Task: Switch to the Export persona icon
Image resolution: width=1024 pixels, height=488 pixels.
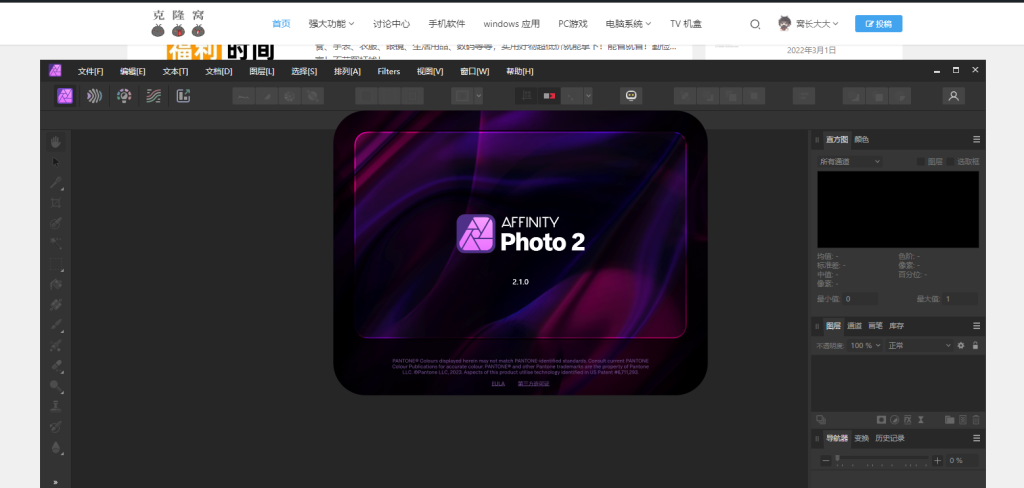Action: [184, 96]
